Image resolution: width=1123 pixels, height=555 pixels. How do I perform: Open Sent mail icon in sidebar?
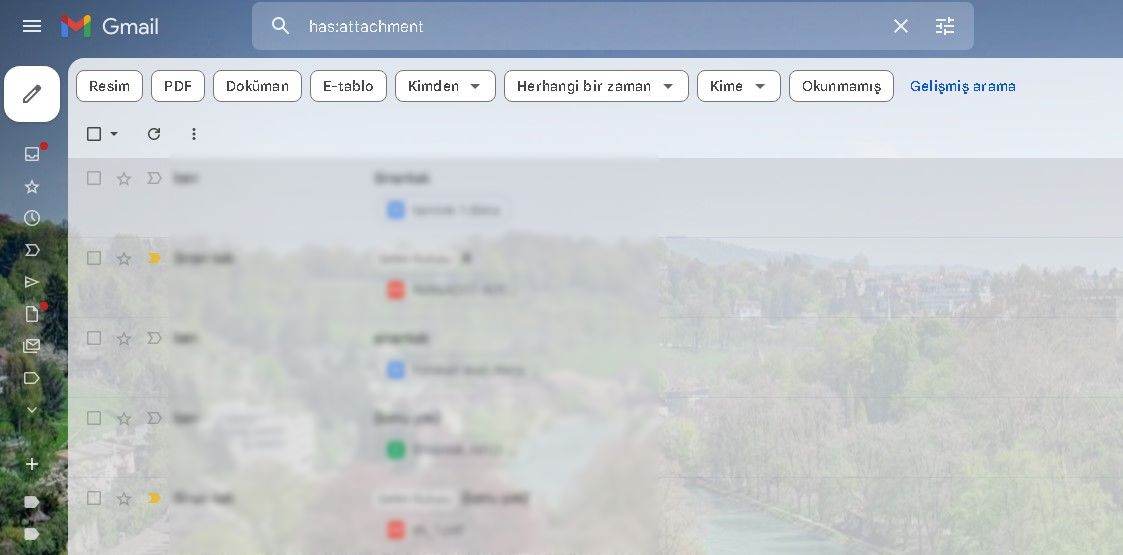[x=32, y=282]
